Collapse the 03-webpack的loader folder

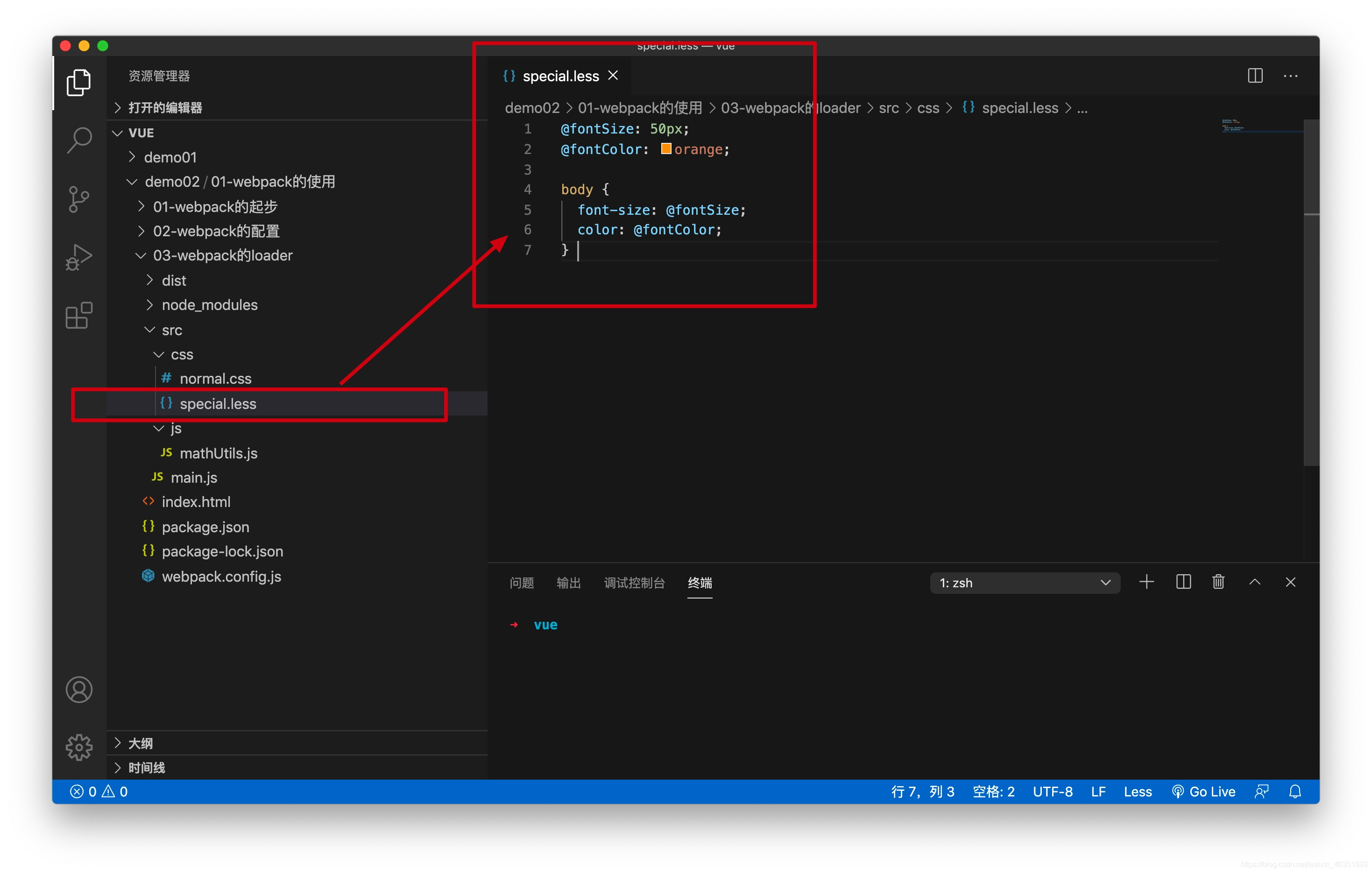coord(296,256)
